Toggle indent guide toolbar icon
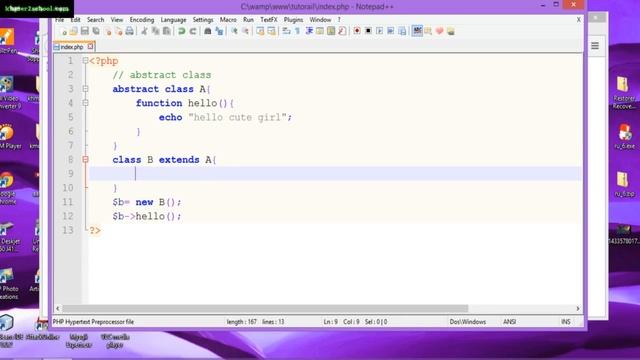 309,31
